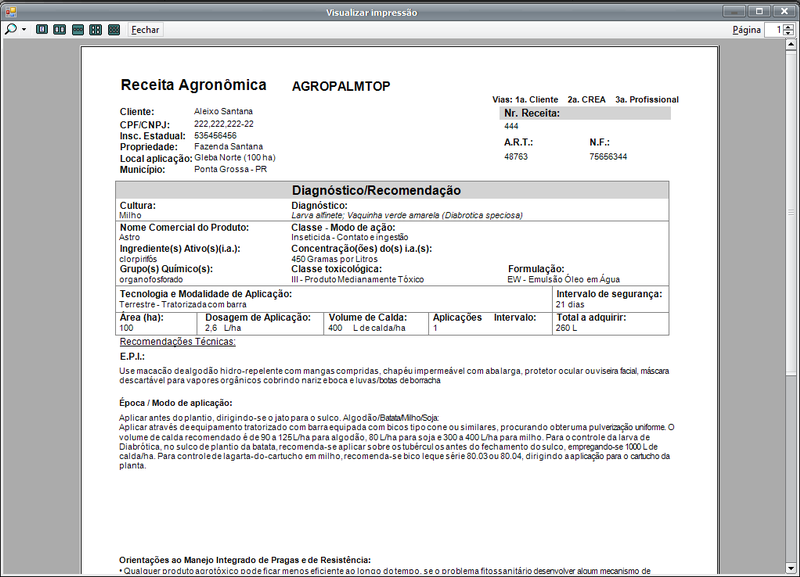Click the Recomendações Técnicas underlined heading
This screenshot has height=577, width=800.
point(178,341)
